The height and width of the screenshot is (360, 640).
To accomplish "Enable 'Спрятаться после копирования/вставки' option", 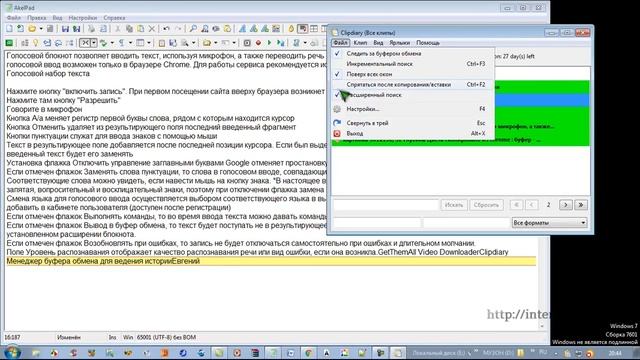I will (413, 84).
